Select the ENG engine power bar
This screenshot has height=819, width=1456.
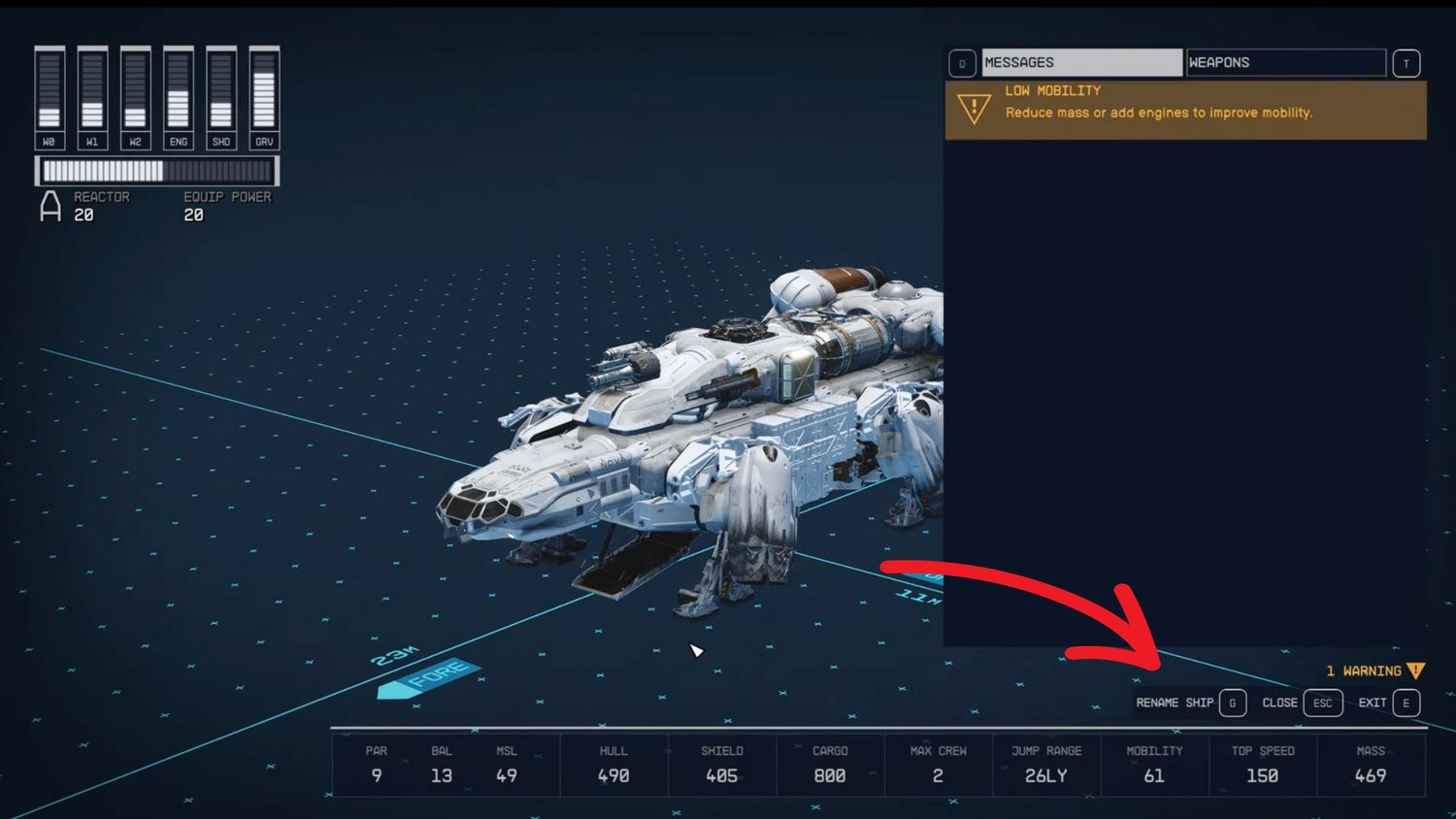178,90
